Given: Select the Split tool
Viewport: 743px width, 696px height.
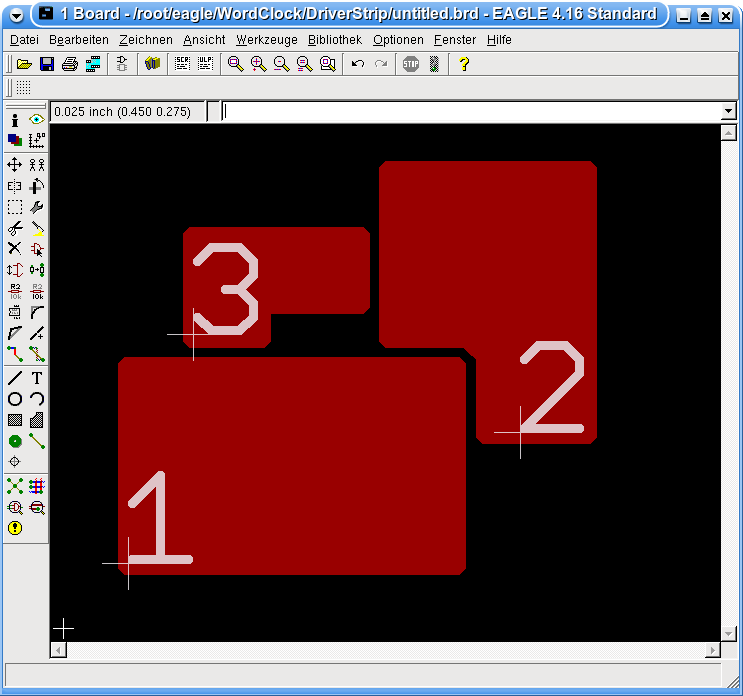Looking at the screenshot, I should 15,334.
